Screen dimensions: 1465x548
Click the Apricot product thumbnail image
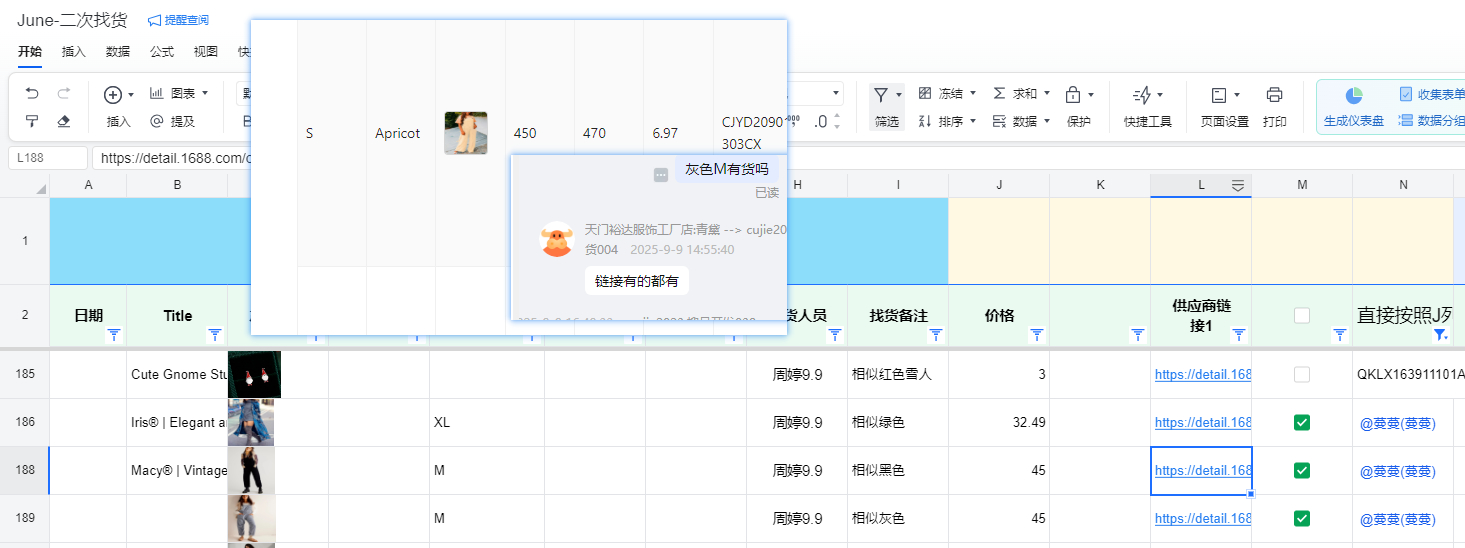[465, 133]
